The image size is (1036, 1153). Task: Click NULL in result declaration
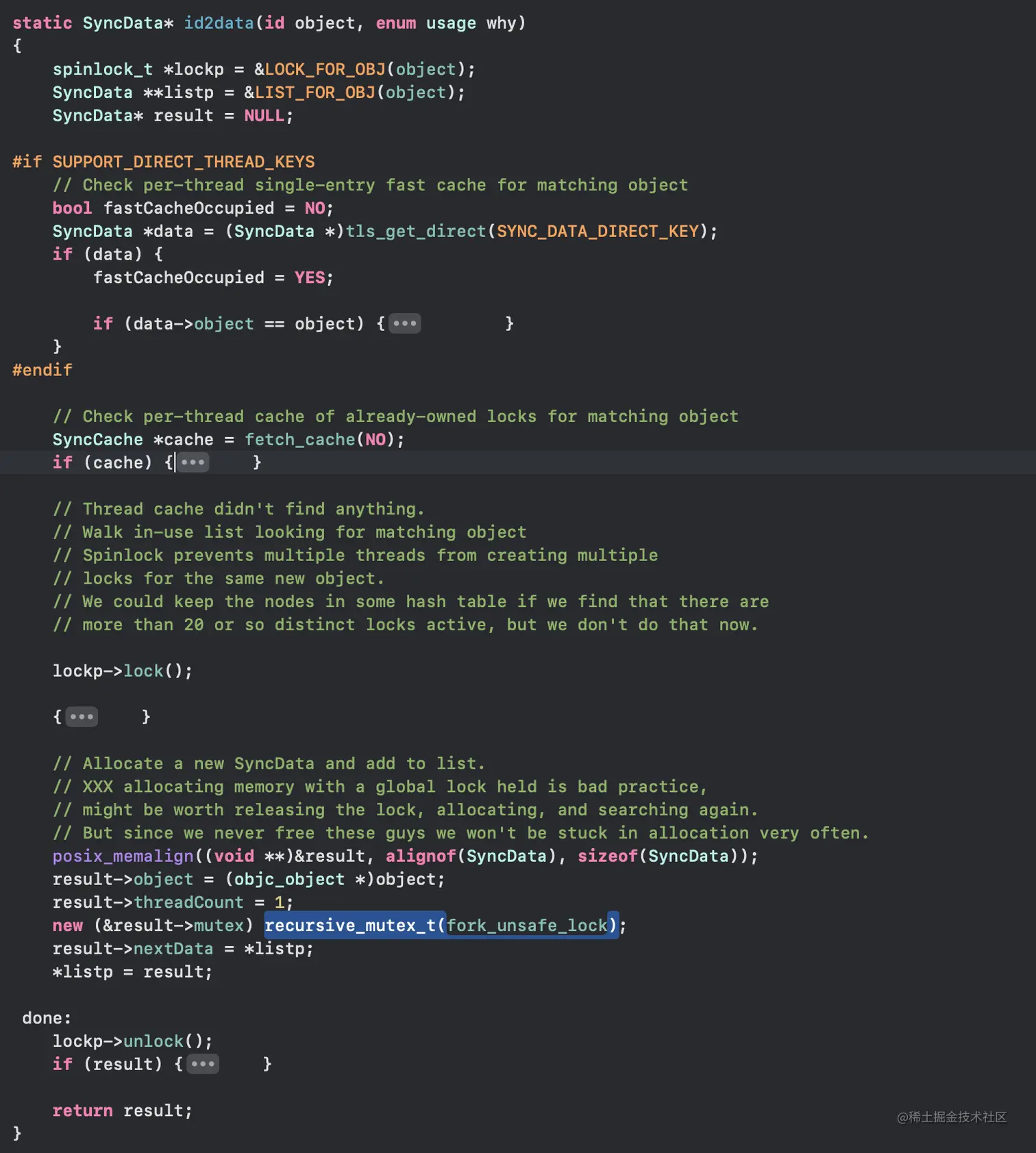pyautogui.click(x=264, y=116)
